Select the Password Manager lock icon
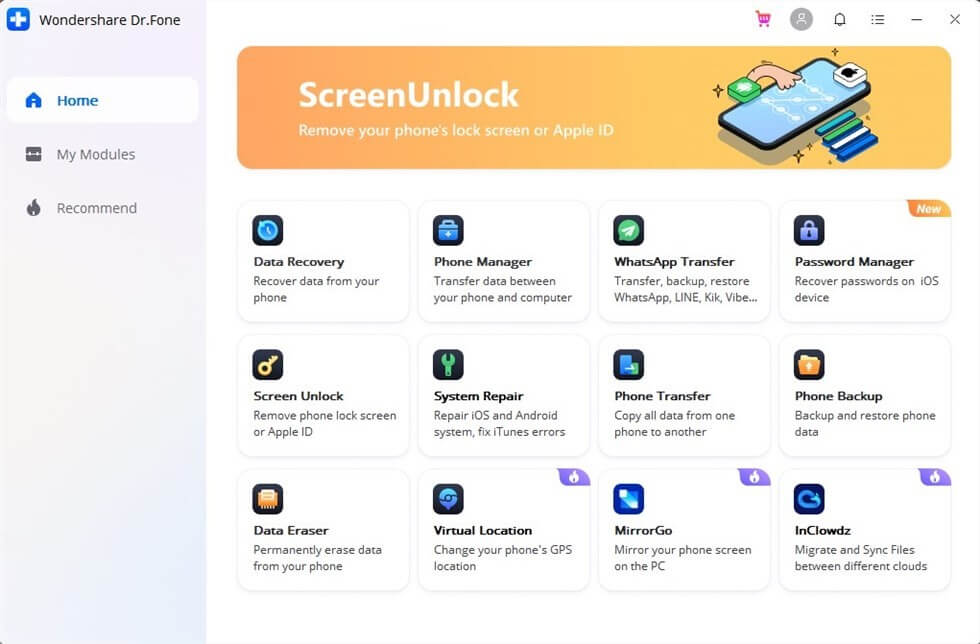The image size is (980, 644). [809, 230]
